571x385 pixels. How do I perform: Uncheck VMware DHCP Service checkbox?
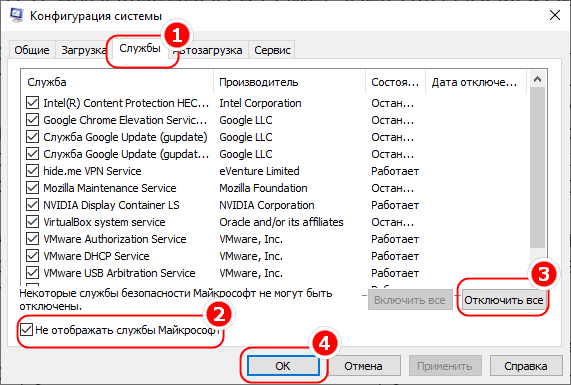point(32,256)
